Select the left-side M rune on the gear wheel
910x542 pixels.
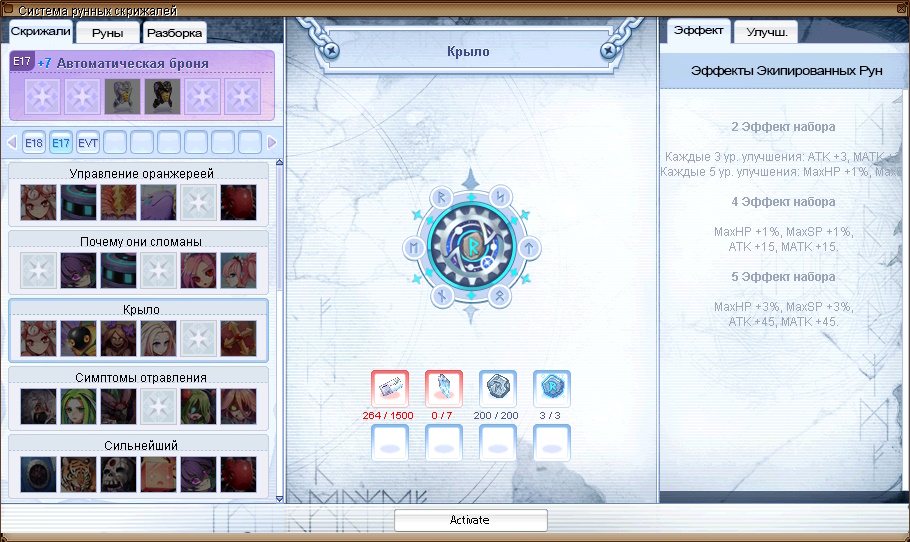pos(411,247)
